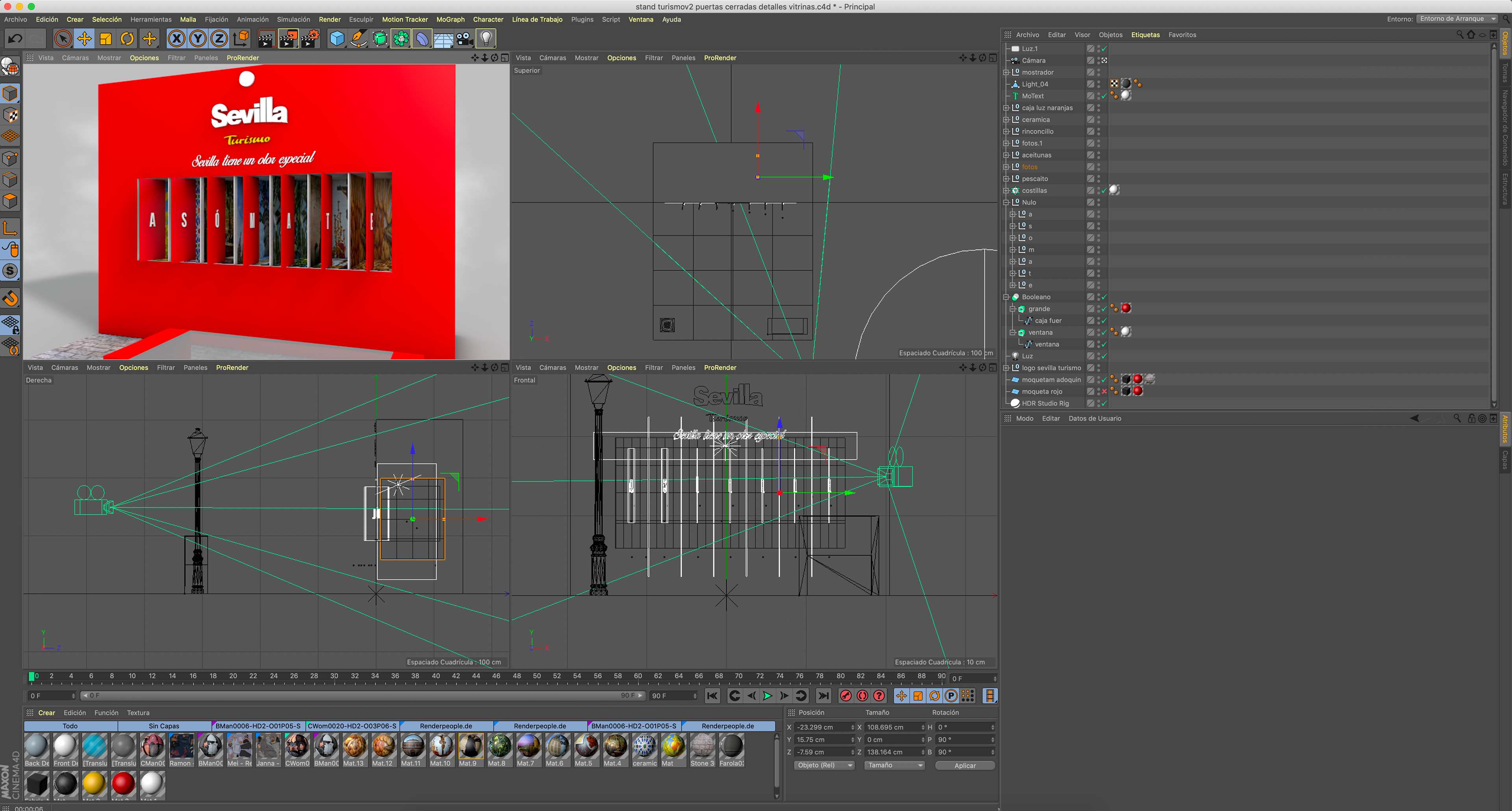Toggle the Y axis lock
The image size is (1512, 811).
(x=198, y=39)
